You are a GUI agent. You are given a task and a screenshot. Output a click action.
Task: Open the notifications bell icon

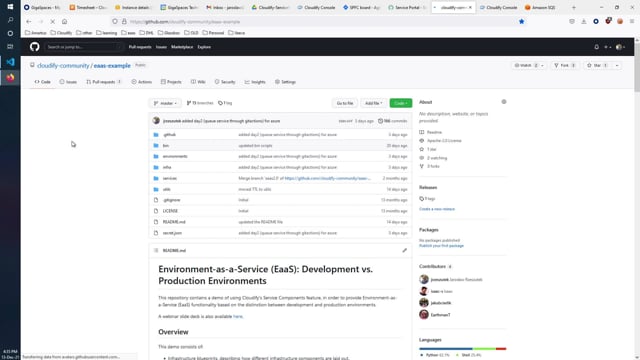tap(596, 47)
